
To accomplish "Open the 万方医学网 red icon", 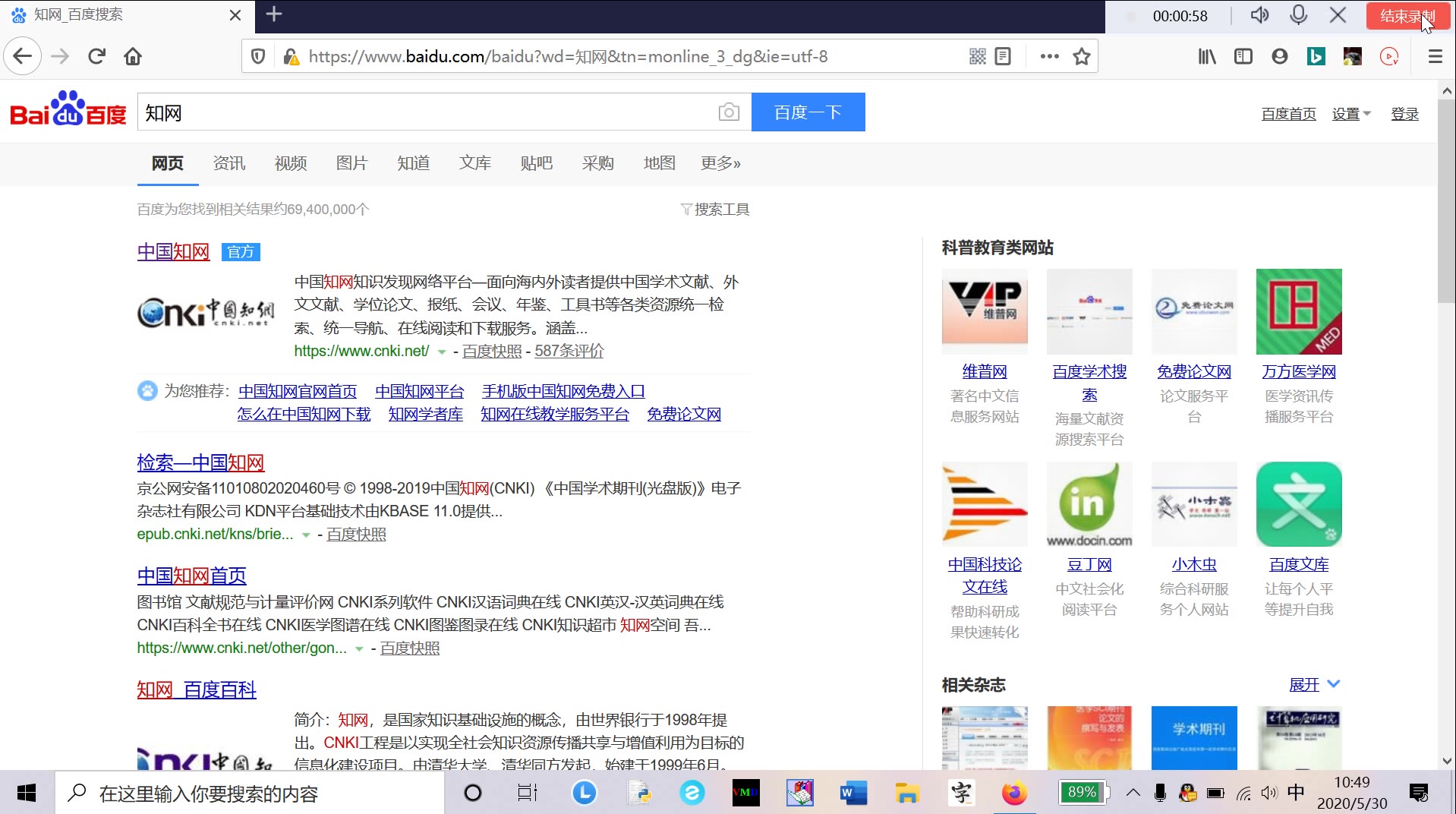I will (x=1299, y=311).
